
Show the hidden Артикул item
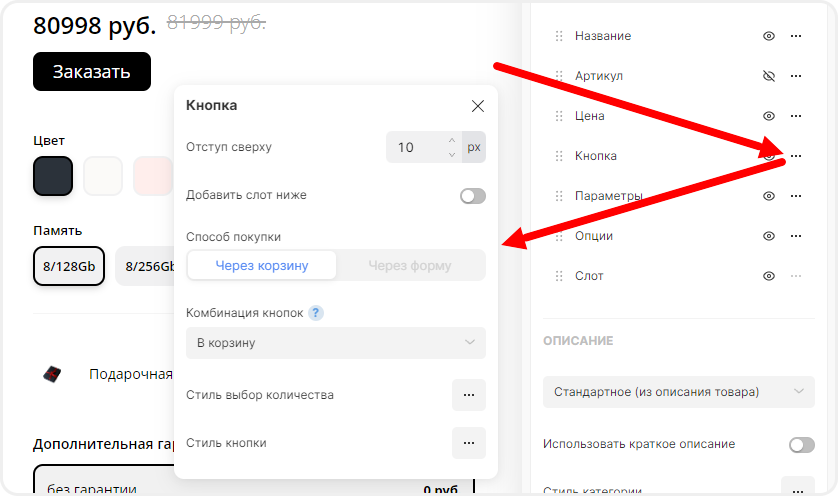769,76
